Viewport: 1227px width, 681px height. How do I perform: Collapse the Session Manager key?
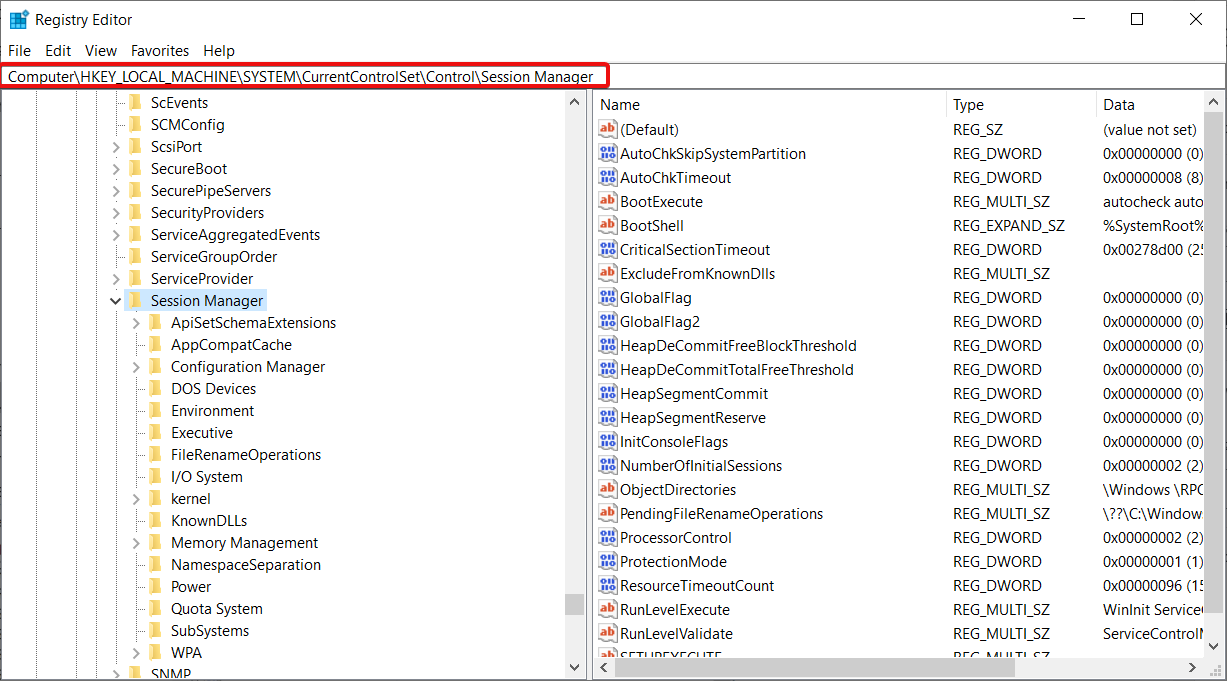[x=116, y=300]
